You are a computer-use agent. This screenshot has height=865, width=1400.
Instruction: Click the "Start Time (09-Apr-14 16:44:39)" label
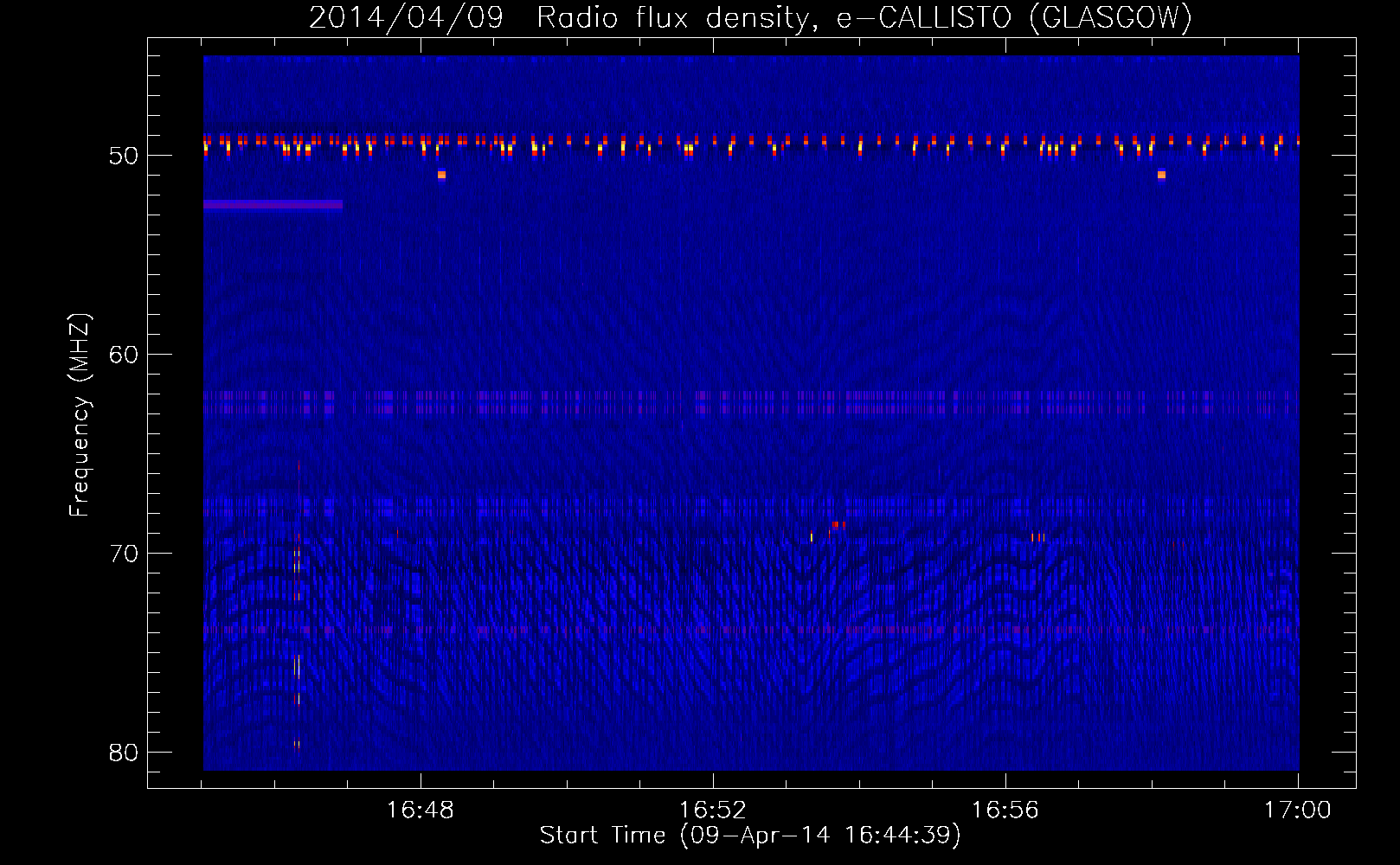750,836
